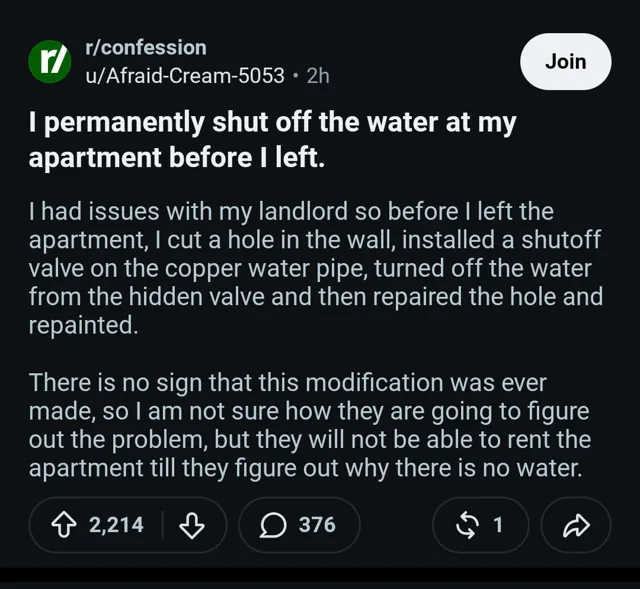
Task: Click the title line 'apartment before I left.'
Action: (177, 158)
